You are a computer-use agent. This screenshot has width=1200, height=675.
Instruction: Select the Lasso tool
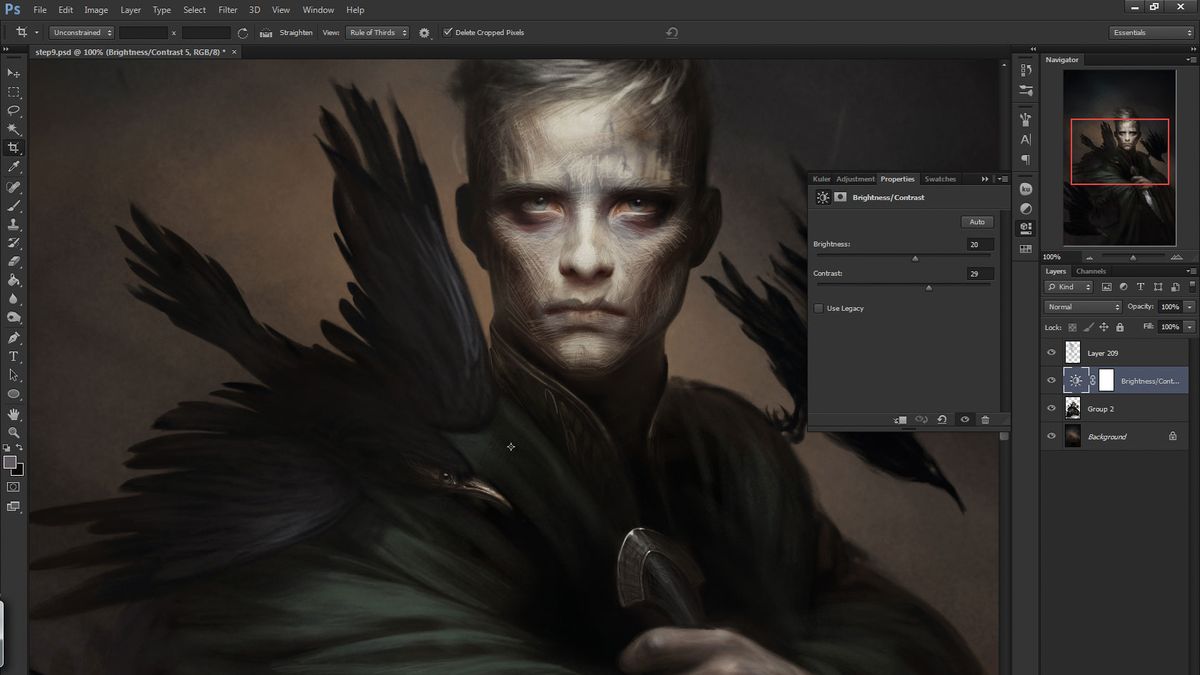pyautogui.click(x=14, y=111)
